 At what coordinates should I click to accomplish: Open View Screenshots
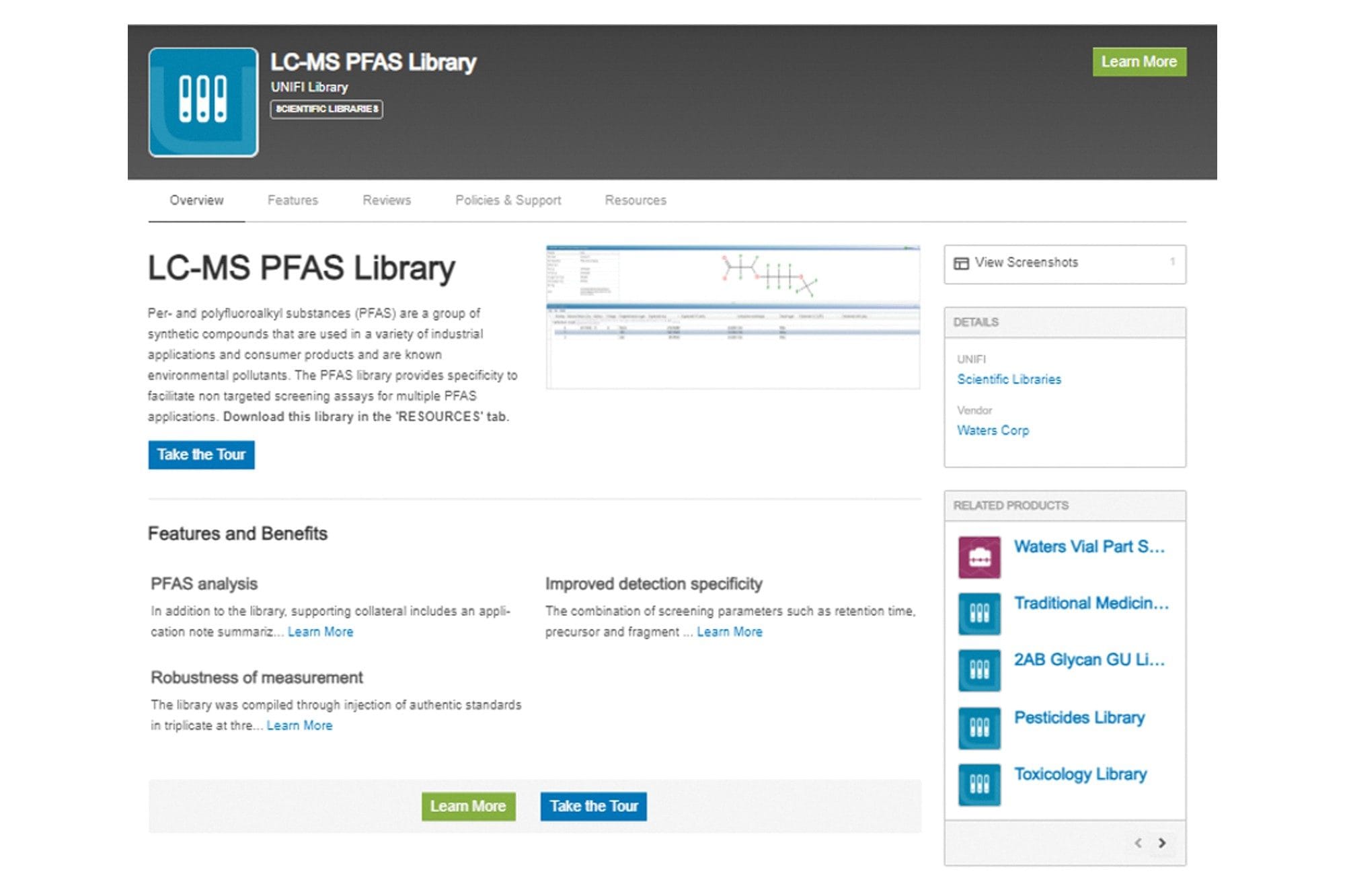[1065, 264]
